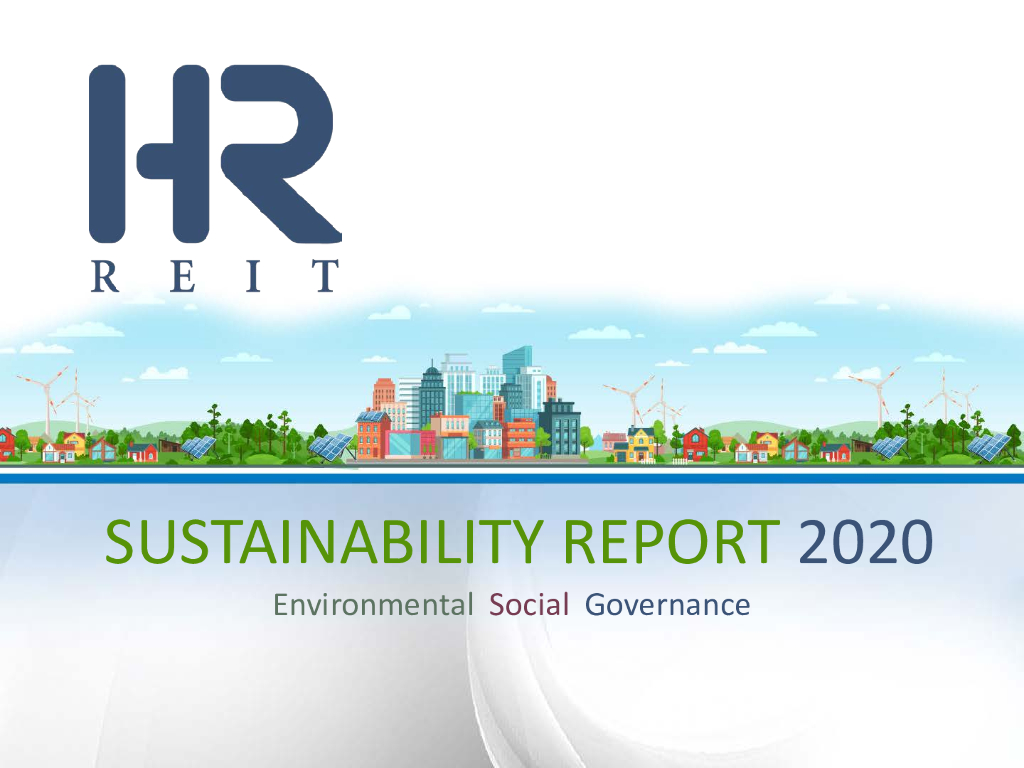This screenshot has height=768, width=1024.
Task: Click the word 'Social'
Action: (529, 605)
